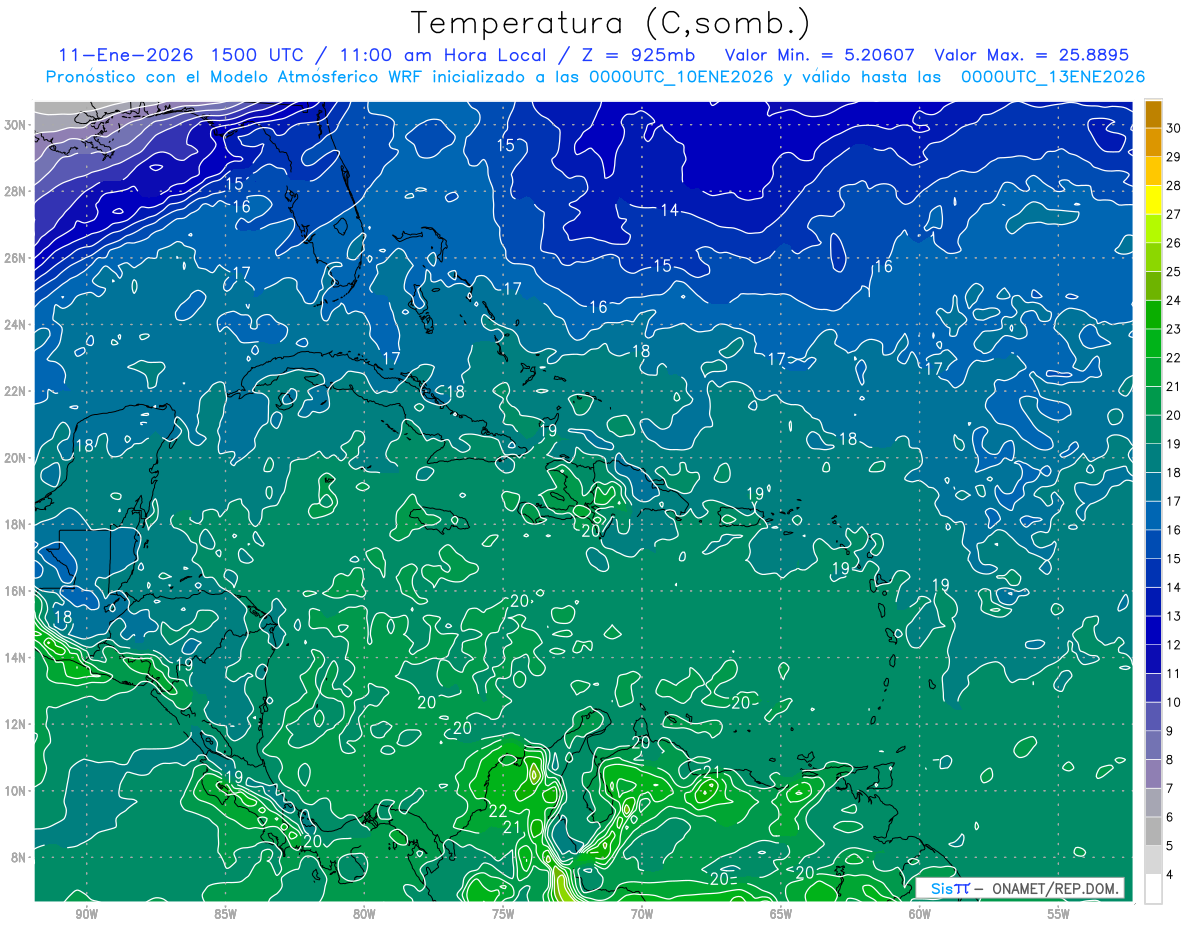The height and width of the screenshot is (927, 1200).
Task: Click the lime swatch between 26 and 27
Action: pyautogui.click(x=1153, y=228)
